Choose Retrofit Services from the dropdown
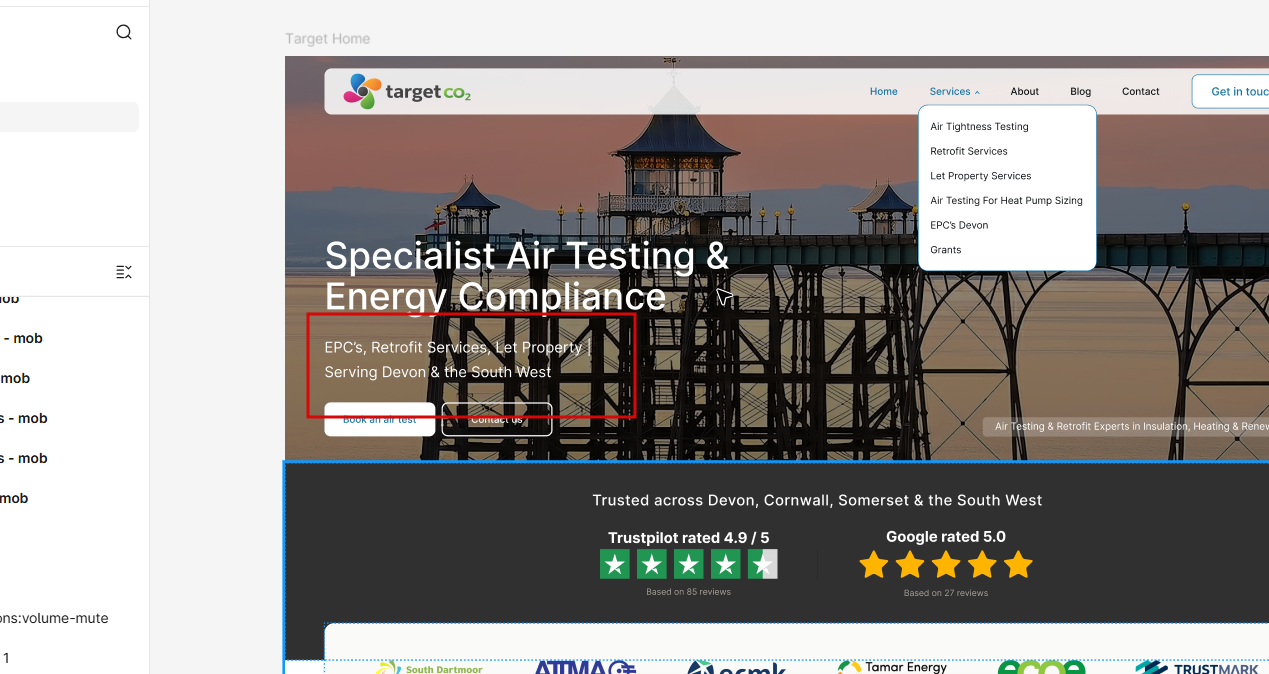The image size is (1269, 674). click(x=968, y=151)
